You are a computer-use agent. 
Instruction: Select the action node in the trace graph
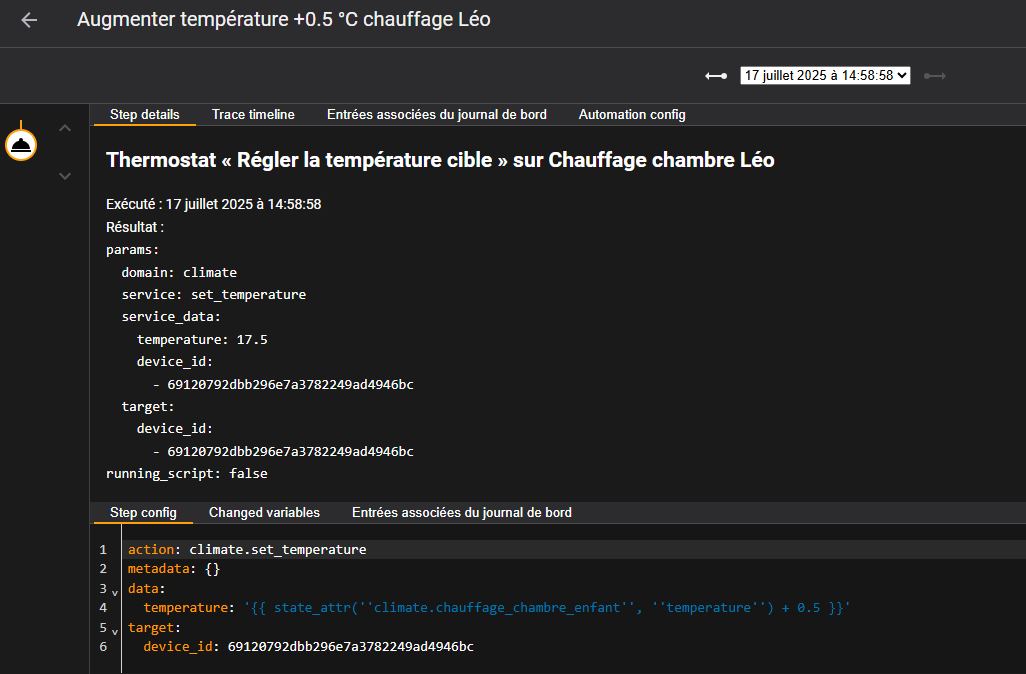click(x=22, y=145)
